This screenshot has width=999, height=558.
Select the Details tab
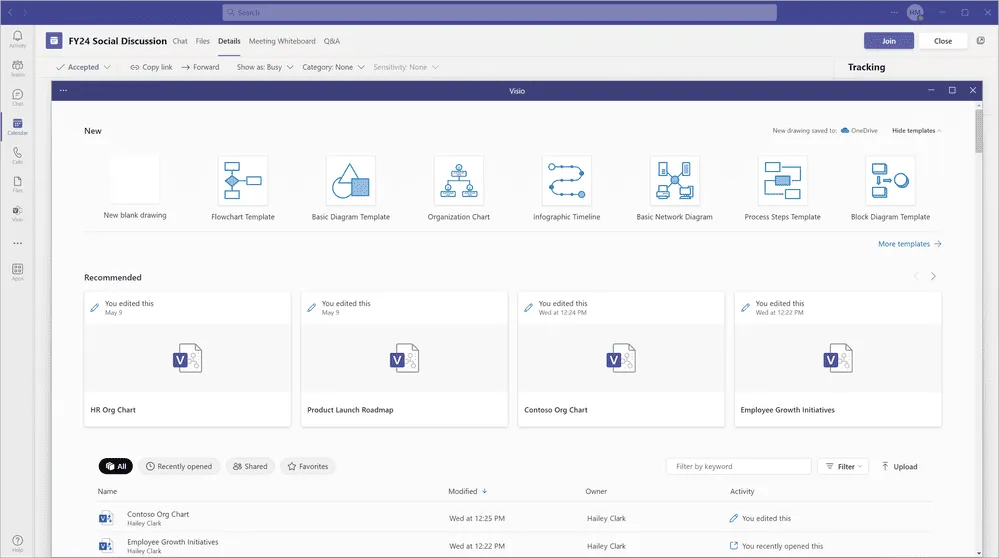pyautogui.click(x=229, y=41)
